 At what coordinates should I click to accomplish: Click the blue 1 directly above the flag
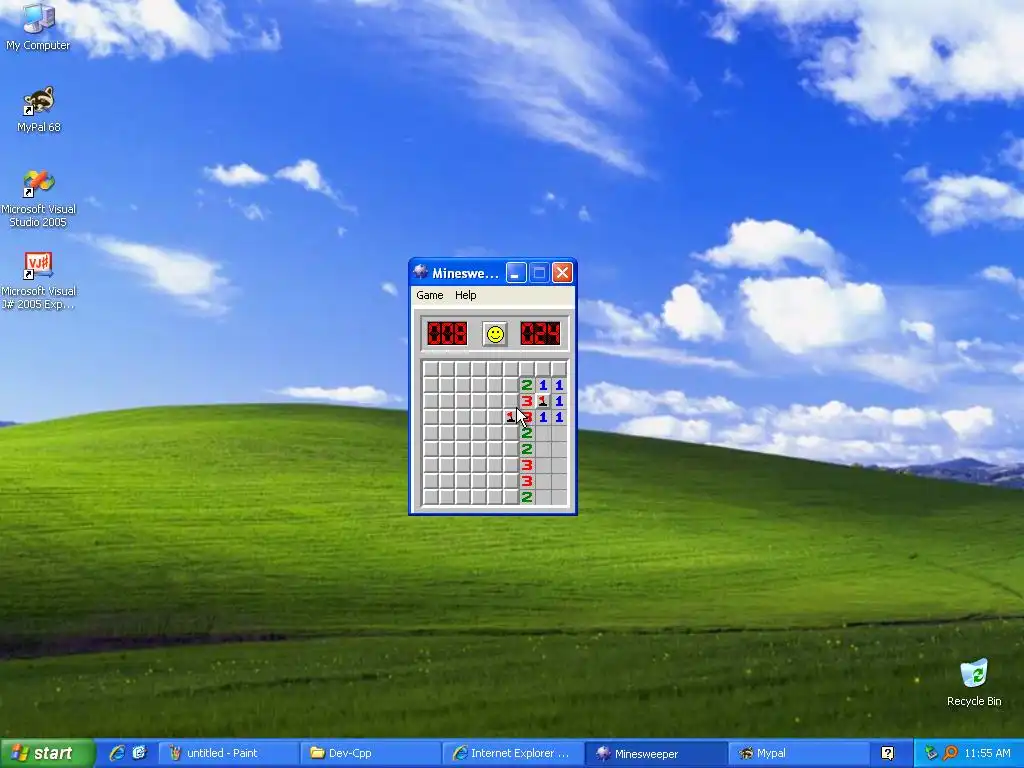pyautogui.click(x=543, y=385)
